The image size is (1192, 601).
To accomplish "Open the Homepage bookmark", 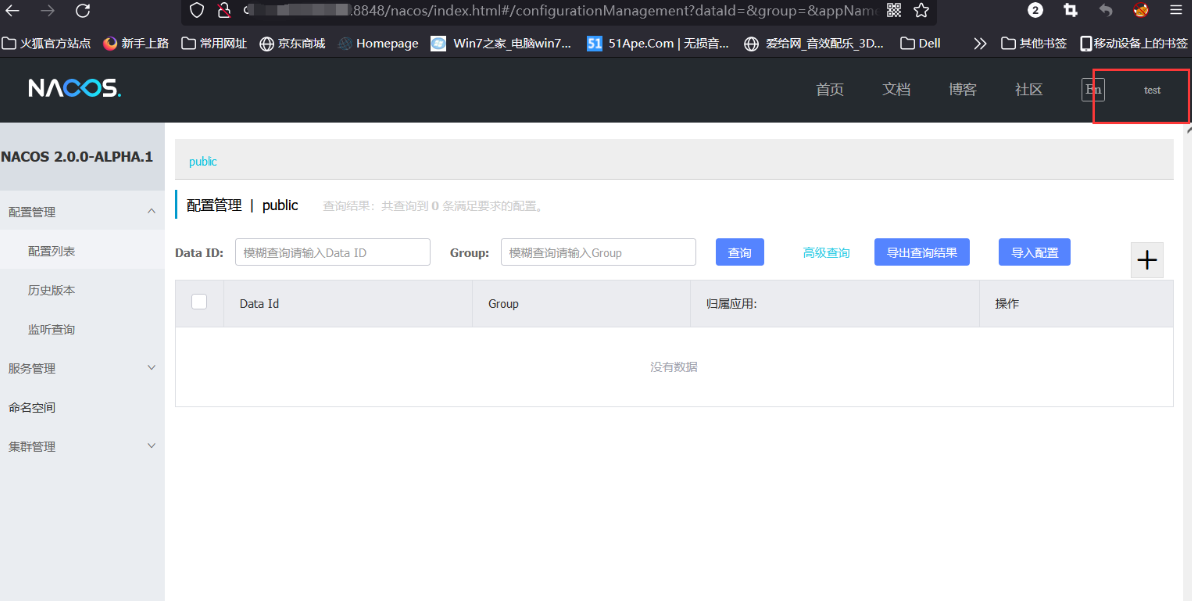I will [379, 43].
